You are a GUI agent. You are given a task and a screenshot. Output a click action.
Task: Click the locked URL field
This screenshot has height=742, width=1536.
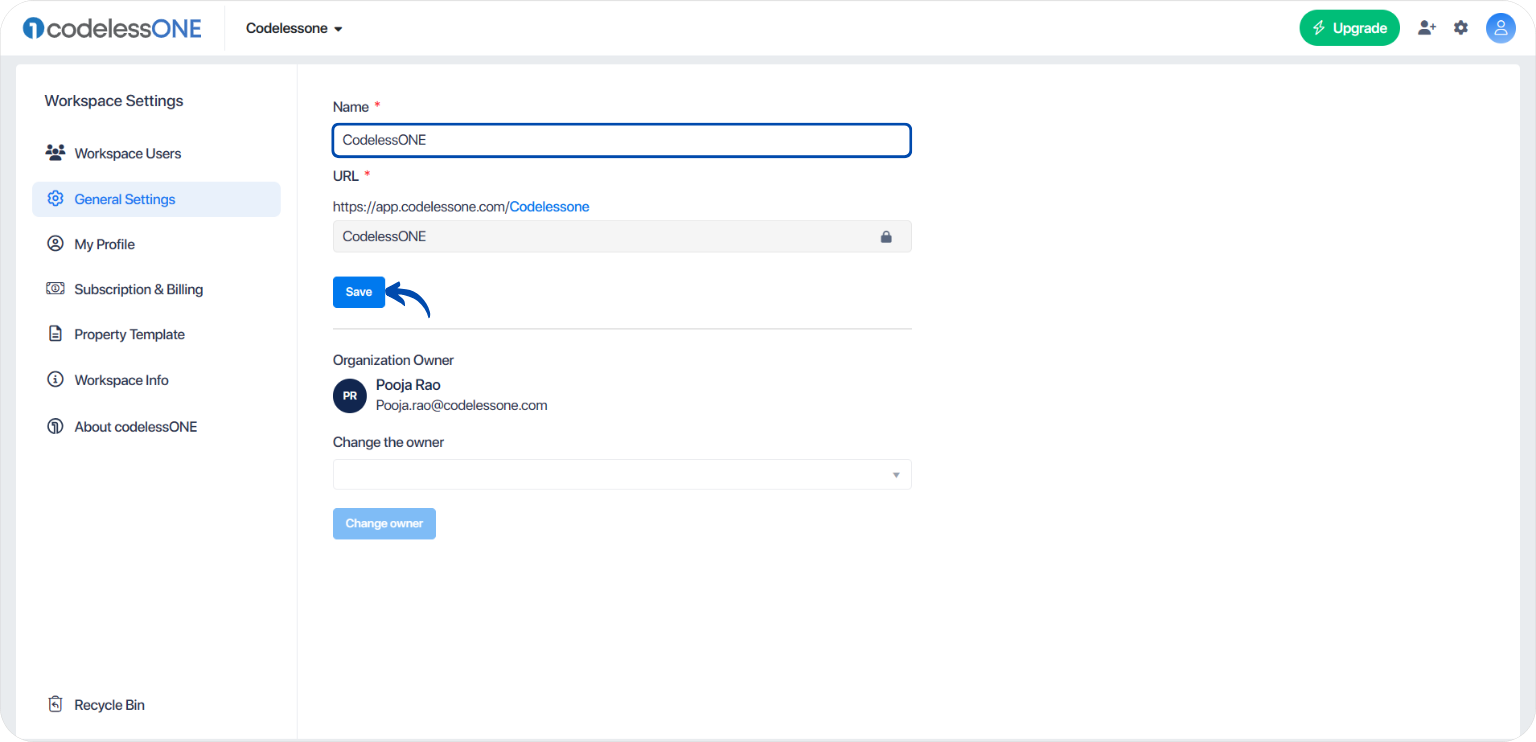tap(622, 237)
